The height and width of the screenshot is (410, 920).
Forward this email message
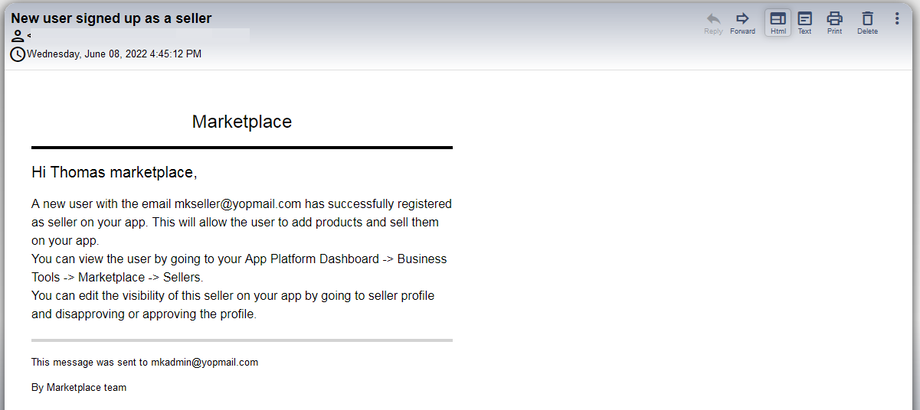click(x=742, y=19)
